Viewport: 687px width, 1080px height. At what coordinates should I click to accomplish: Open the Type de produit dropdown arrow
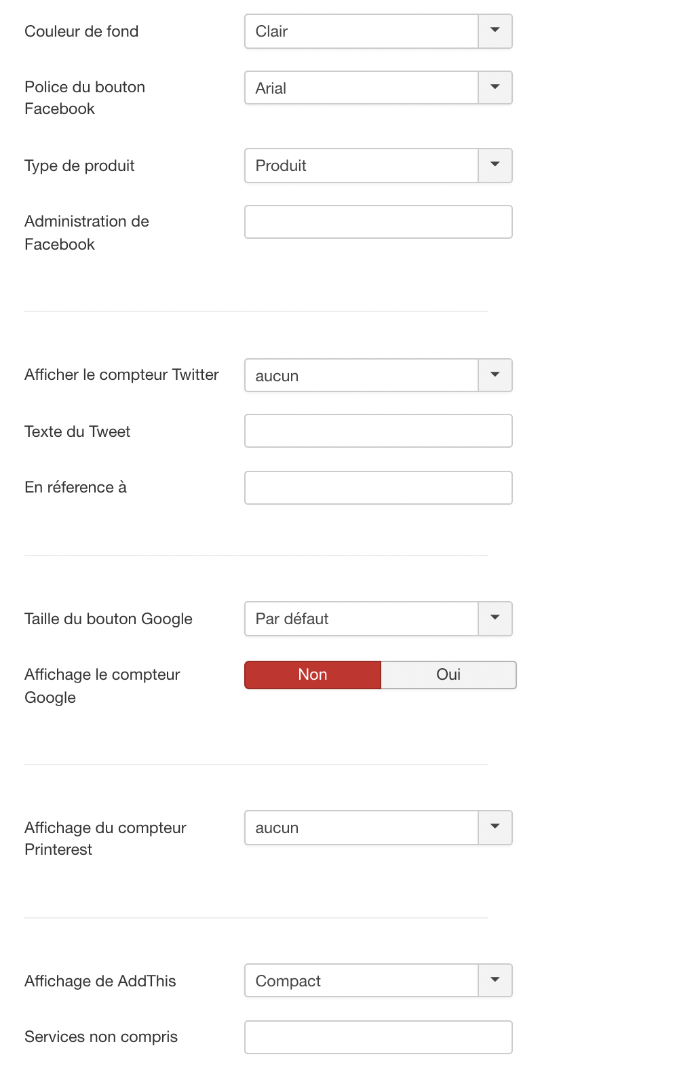tap(495, 165)
